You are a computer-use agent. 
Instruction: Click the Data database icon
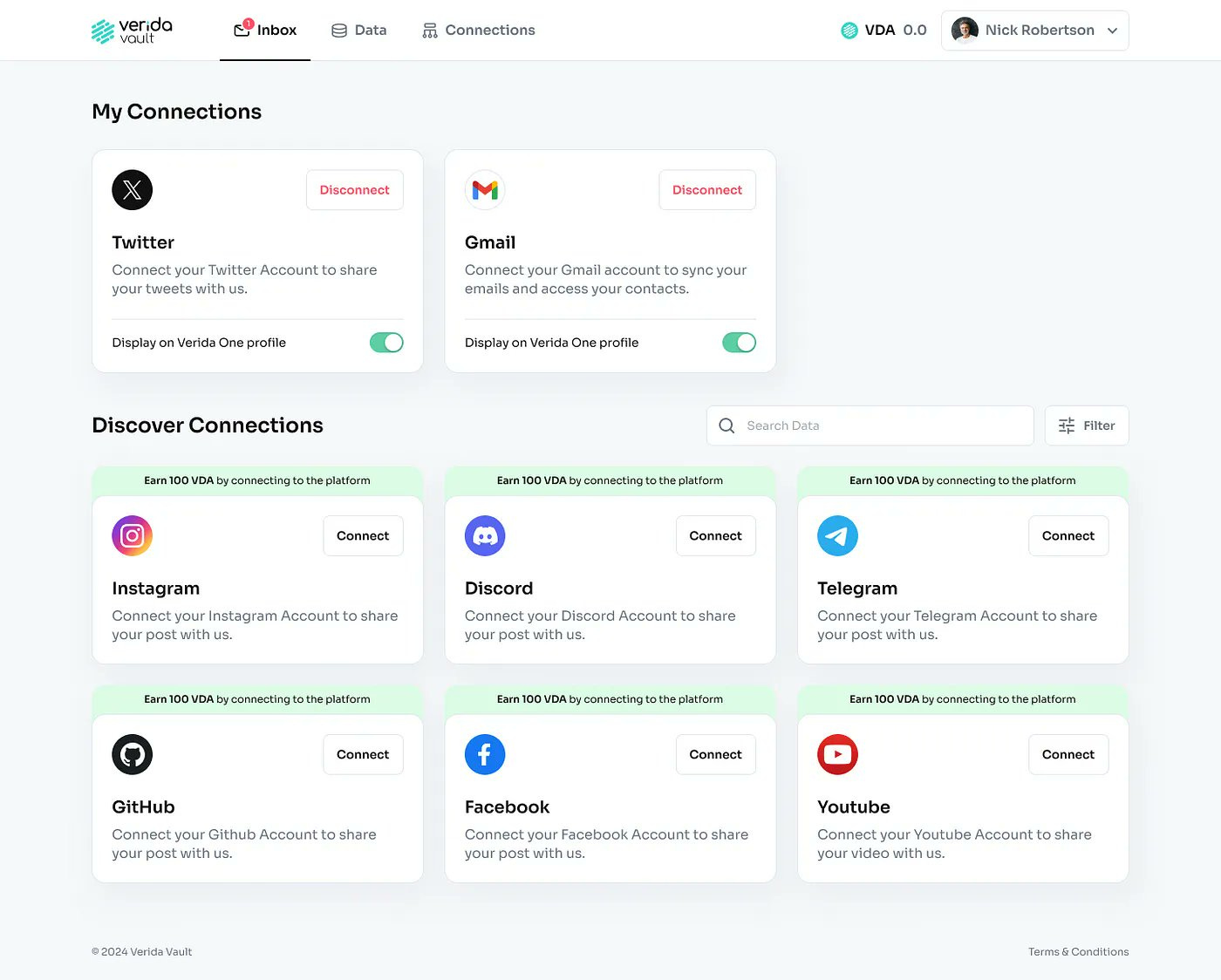click(339, 31)
